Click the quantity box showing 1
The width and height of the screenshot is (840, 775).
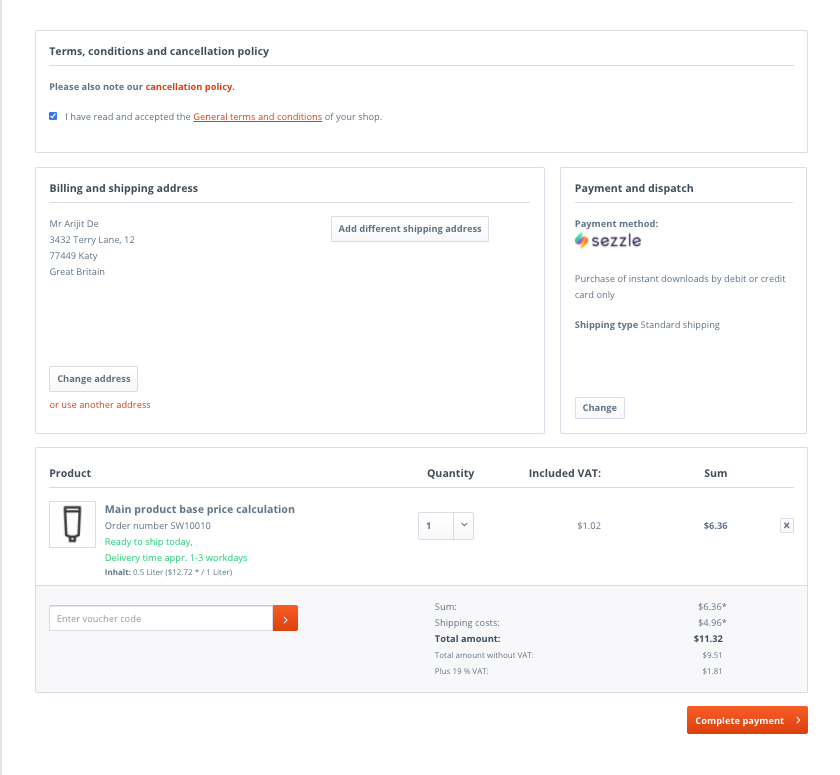pyautogui.click(x=433, y=525)
